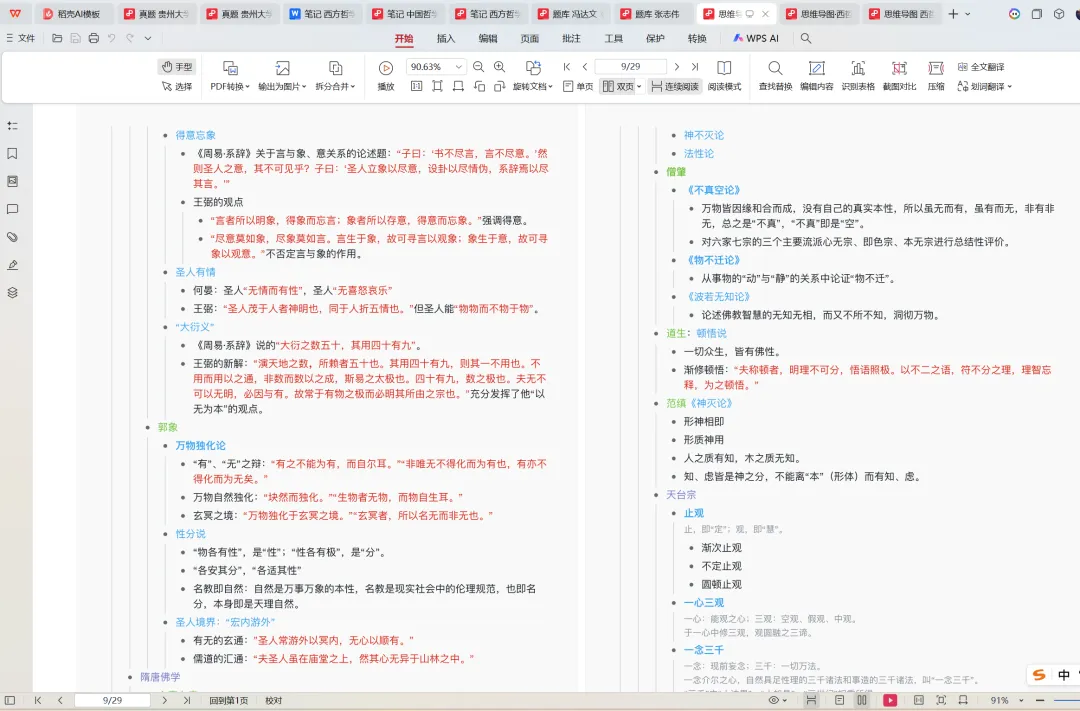
Task: Open the 工具 ribbon tab
Action: tap(613, 38)
